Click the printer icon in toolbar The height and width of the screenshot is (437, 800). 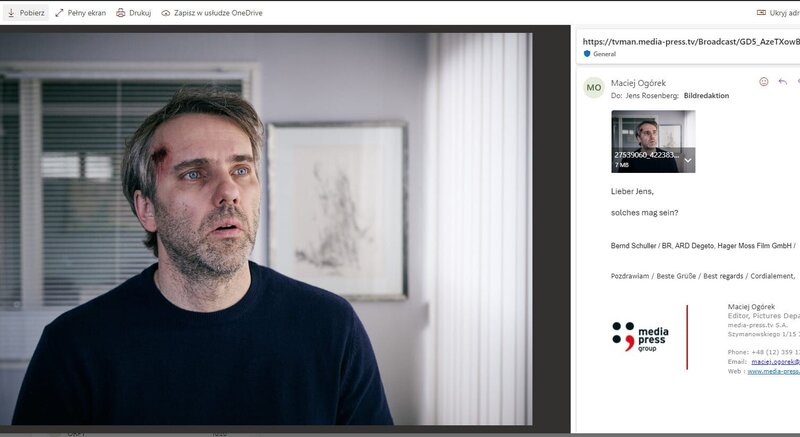coord(121,13)
